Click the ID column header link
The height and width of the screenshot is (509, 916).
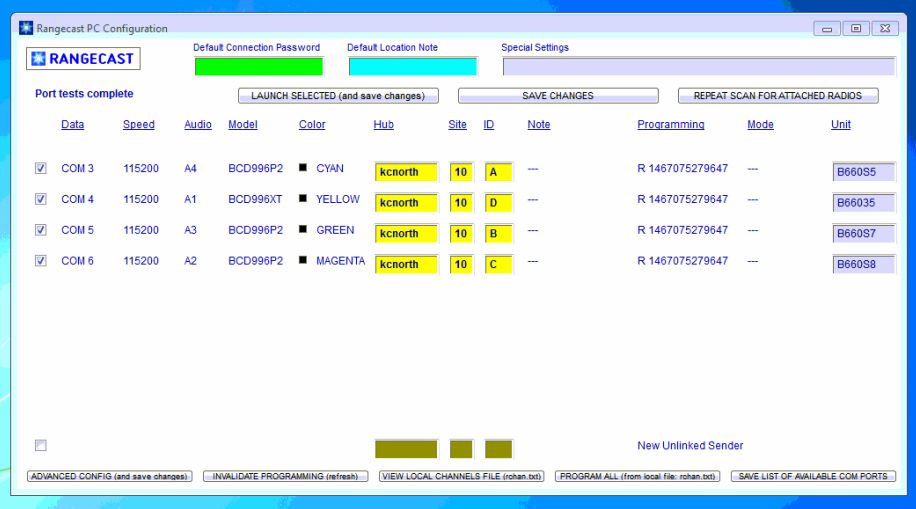[x=488, y=124]
